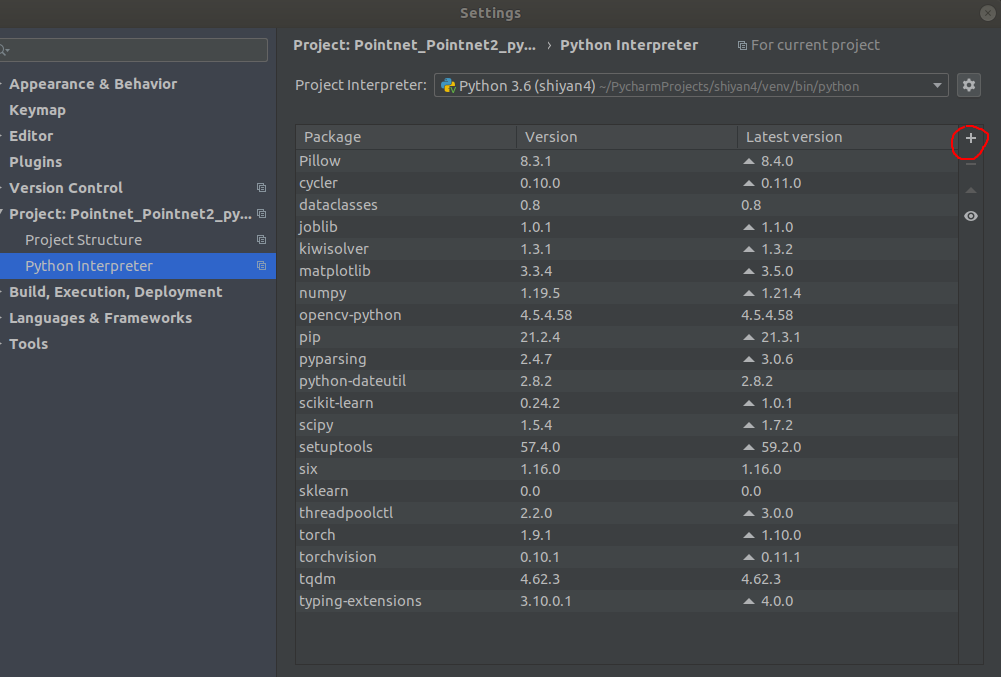The height and width of the screenshot is (677, 1001).
Task: Click the upgrade package arrow in side toolbar
Action: [970, 190]
